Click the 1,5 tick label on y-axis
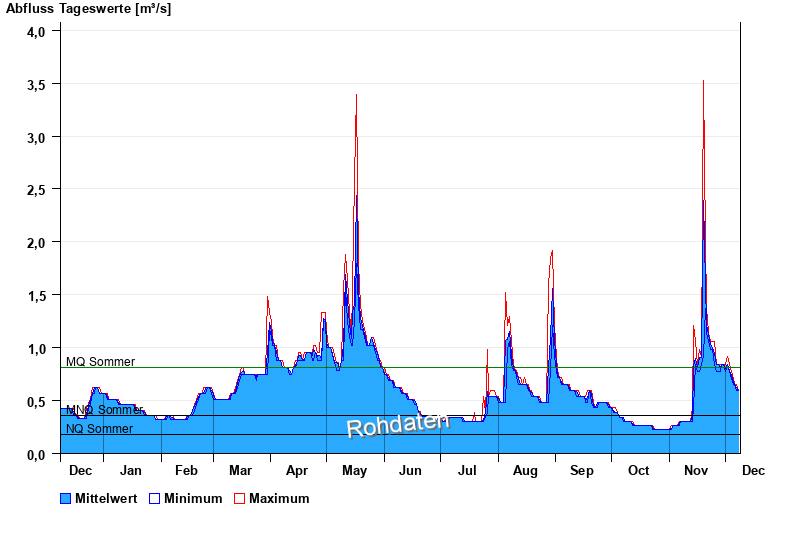 [x=37, y=295]
